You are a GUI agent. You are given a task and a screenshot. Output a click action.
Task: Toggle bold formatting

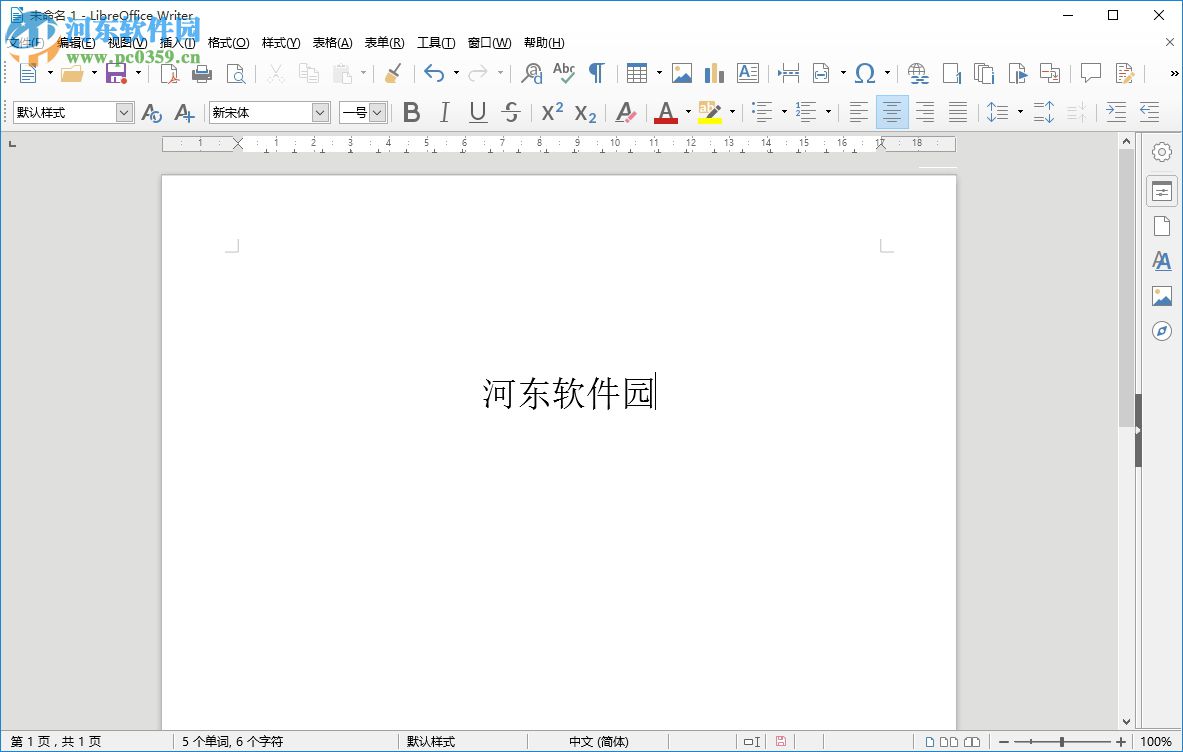411,112
